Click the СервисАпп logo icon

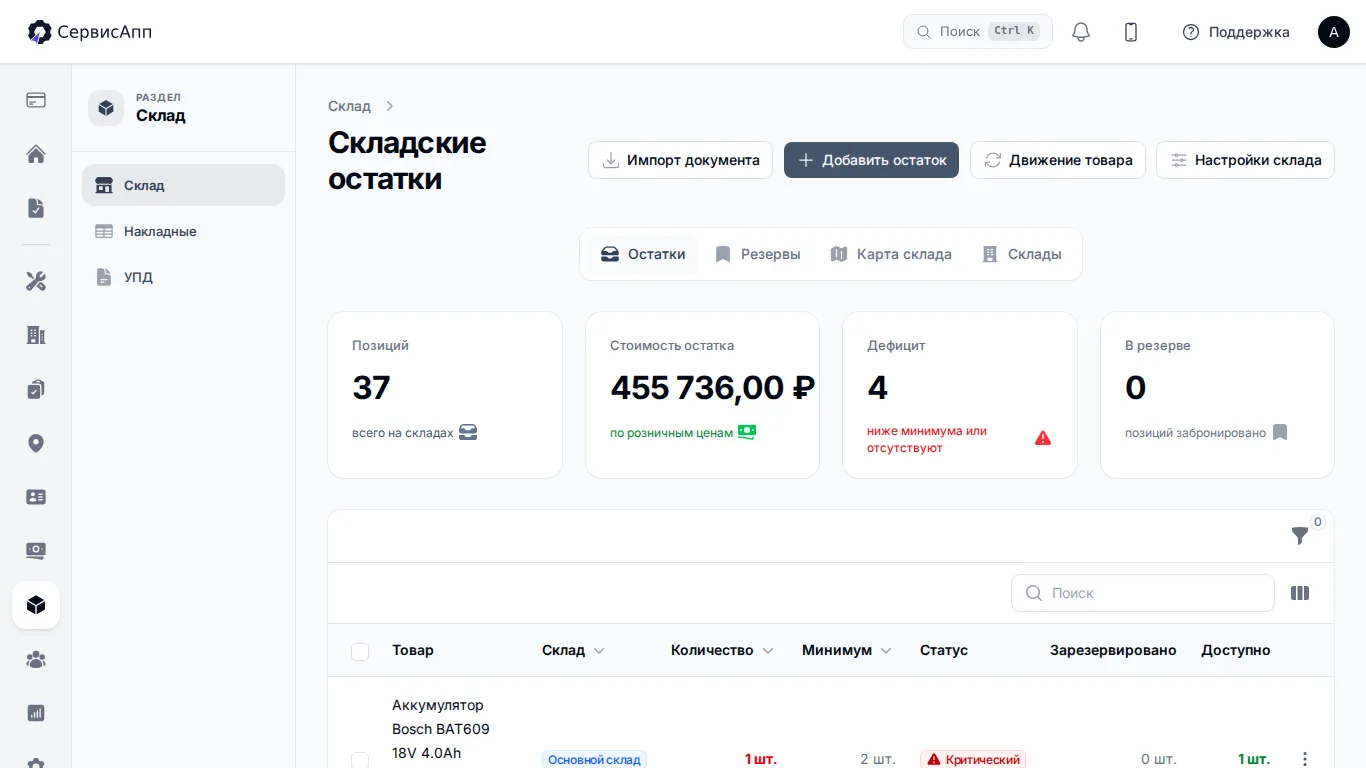40,32
